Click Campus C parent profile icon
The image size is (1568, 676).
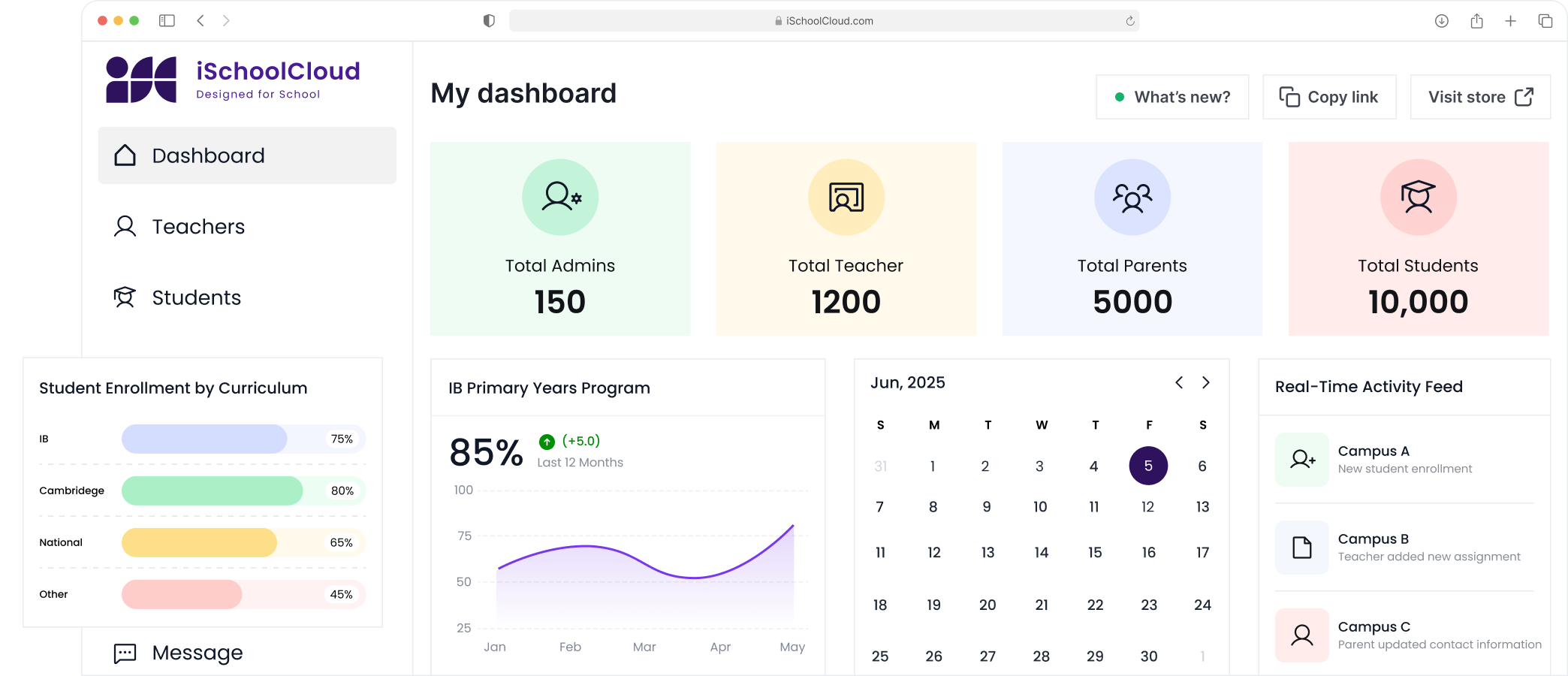click(1301, 635)
